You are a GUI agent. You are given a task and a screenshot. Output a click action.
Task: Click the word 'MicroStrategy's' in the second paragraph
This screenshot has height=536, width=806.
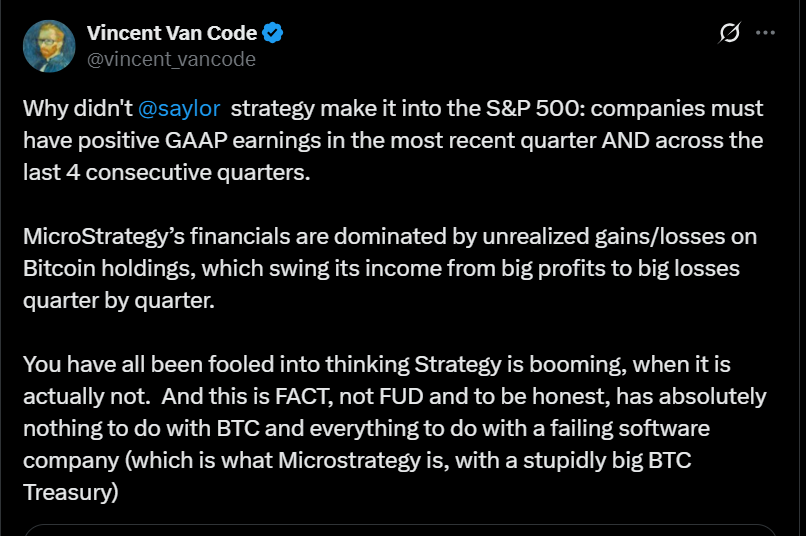(x=104, y=237)
